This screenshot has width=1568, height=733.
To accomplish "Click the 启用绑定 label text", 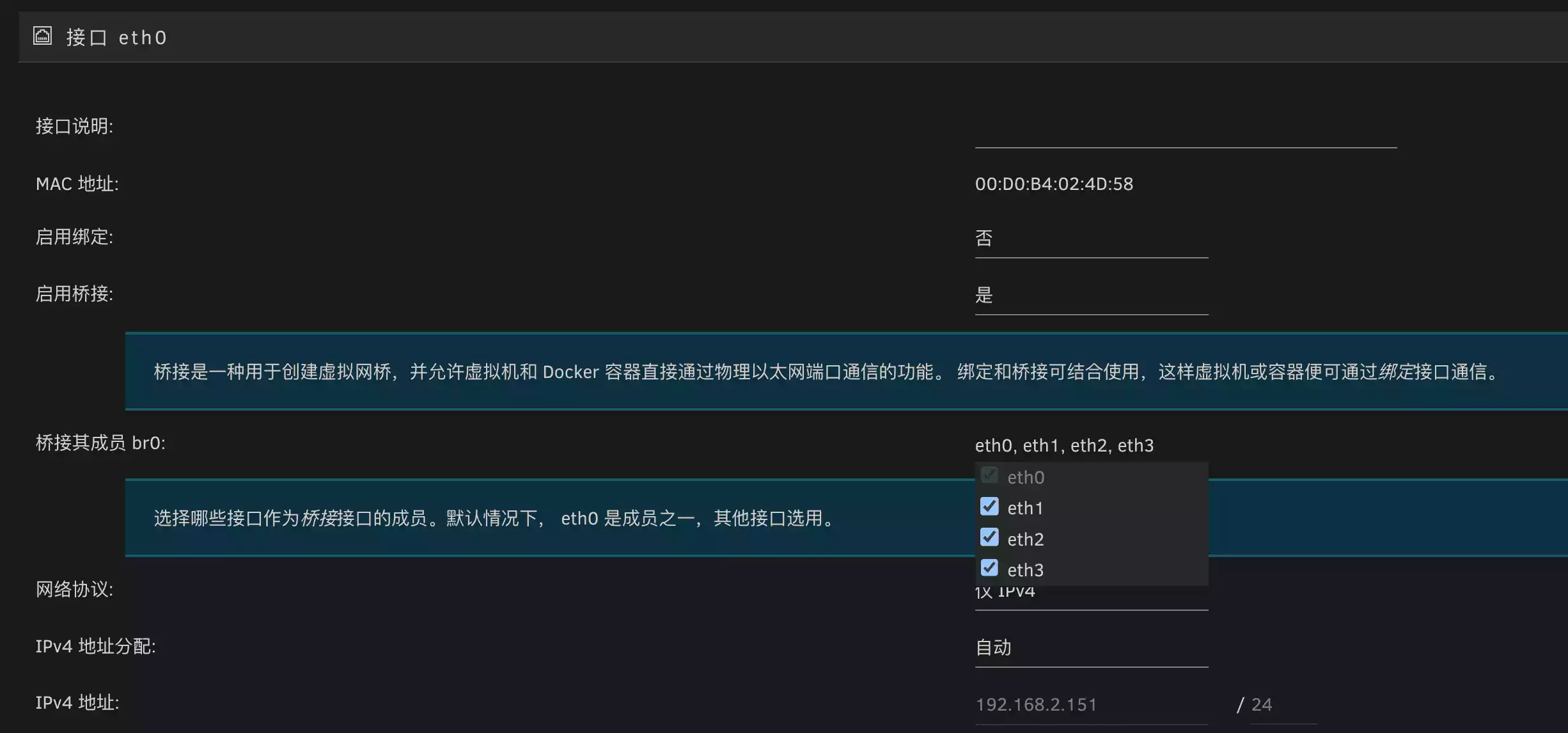I will coord(74,237).
